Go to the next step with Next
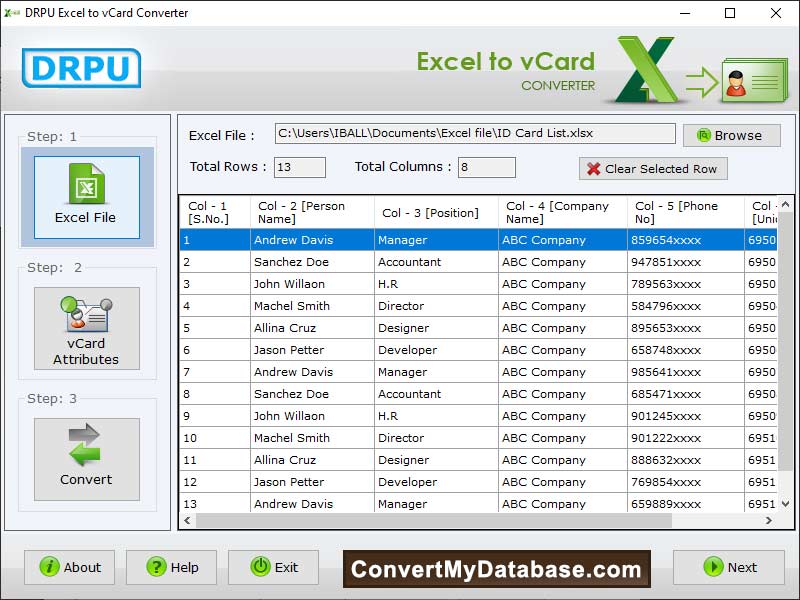800x600 pixels. [728, 567]
